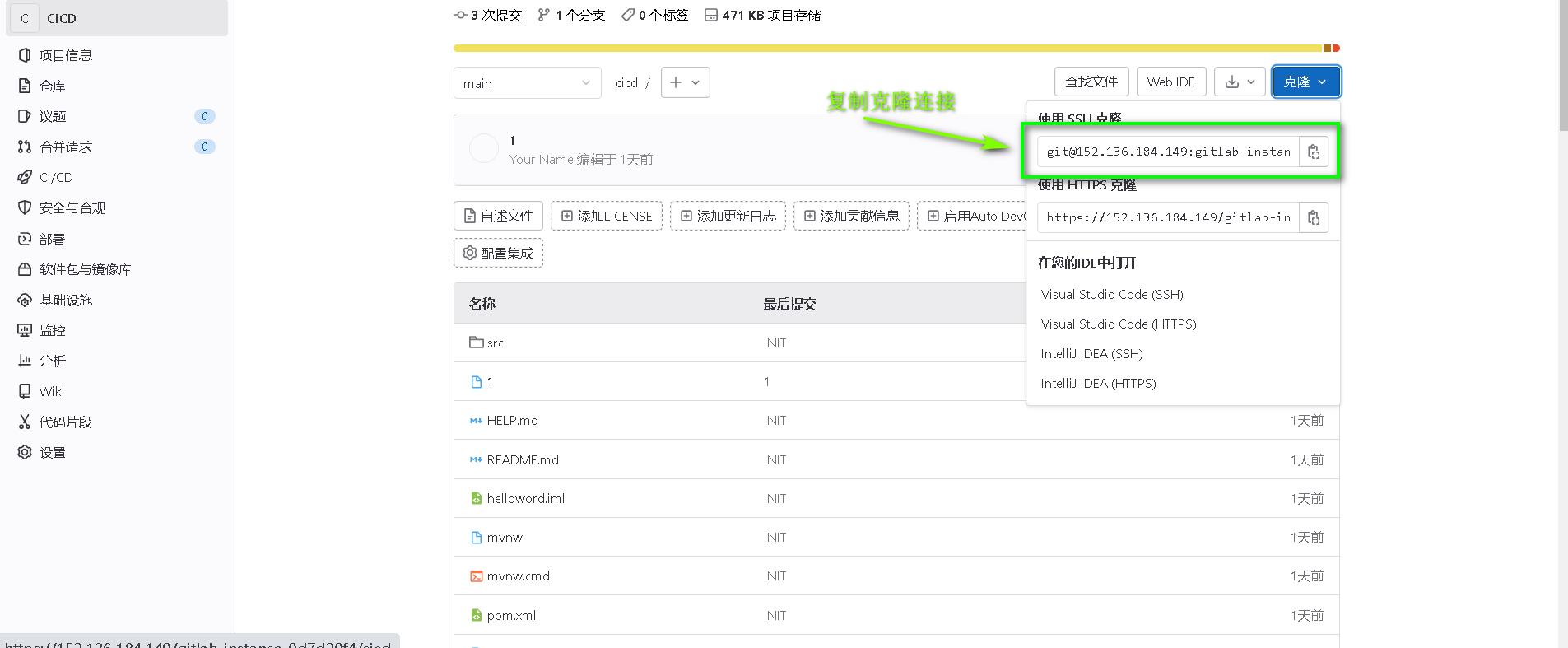Open the README.md file
The image size is (1568, 648).
click(523, 459)
